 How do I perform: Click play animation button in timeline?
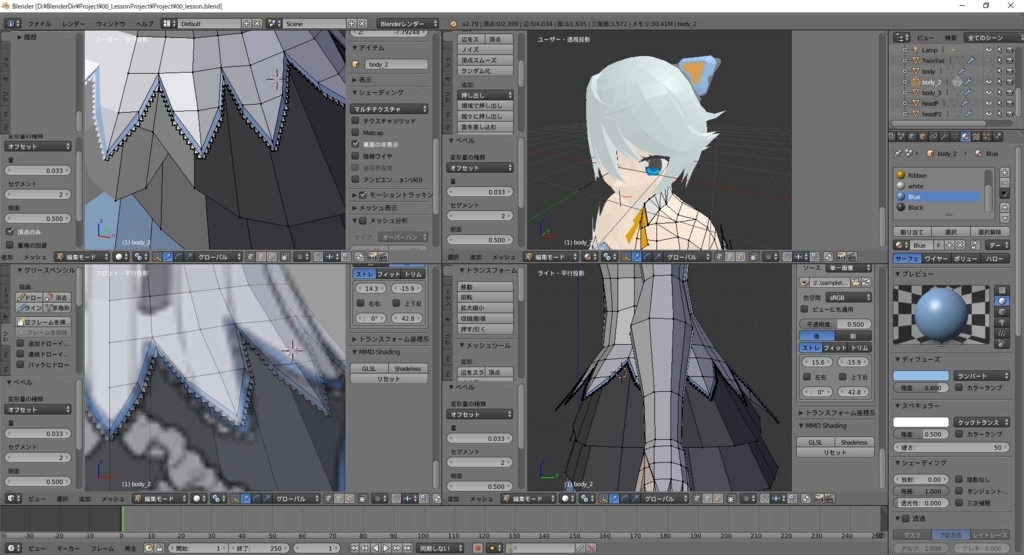click(x=387, y=548)
